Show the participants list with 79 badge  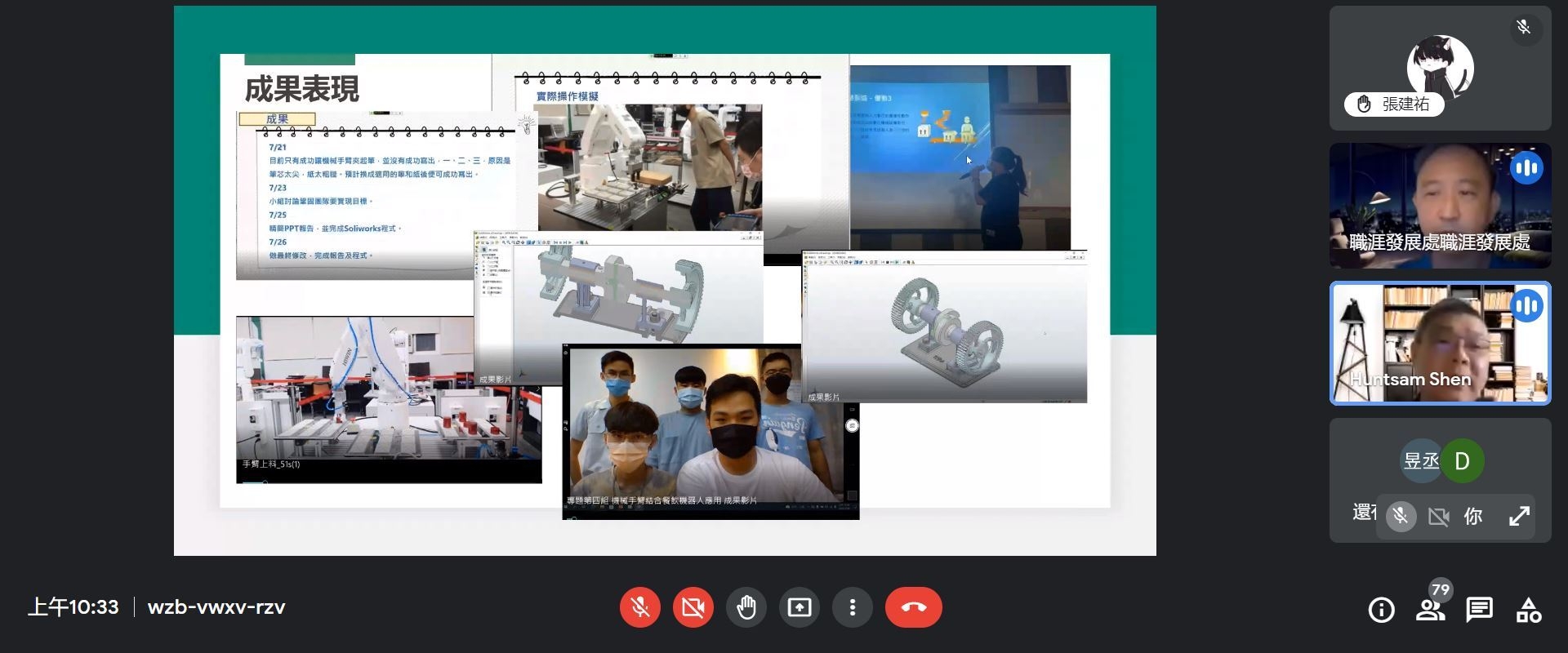pyautogui.click(x=1430, y=610)
